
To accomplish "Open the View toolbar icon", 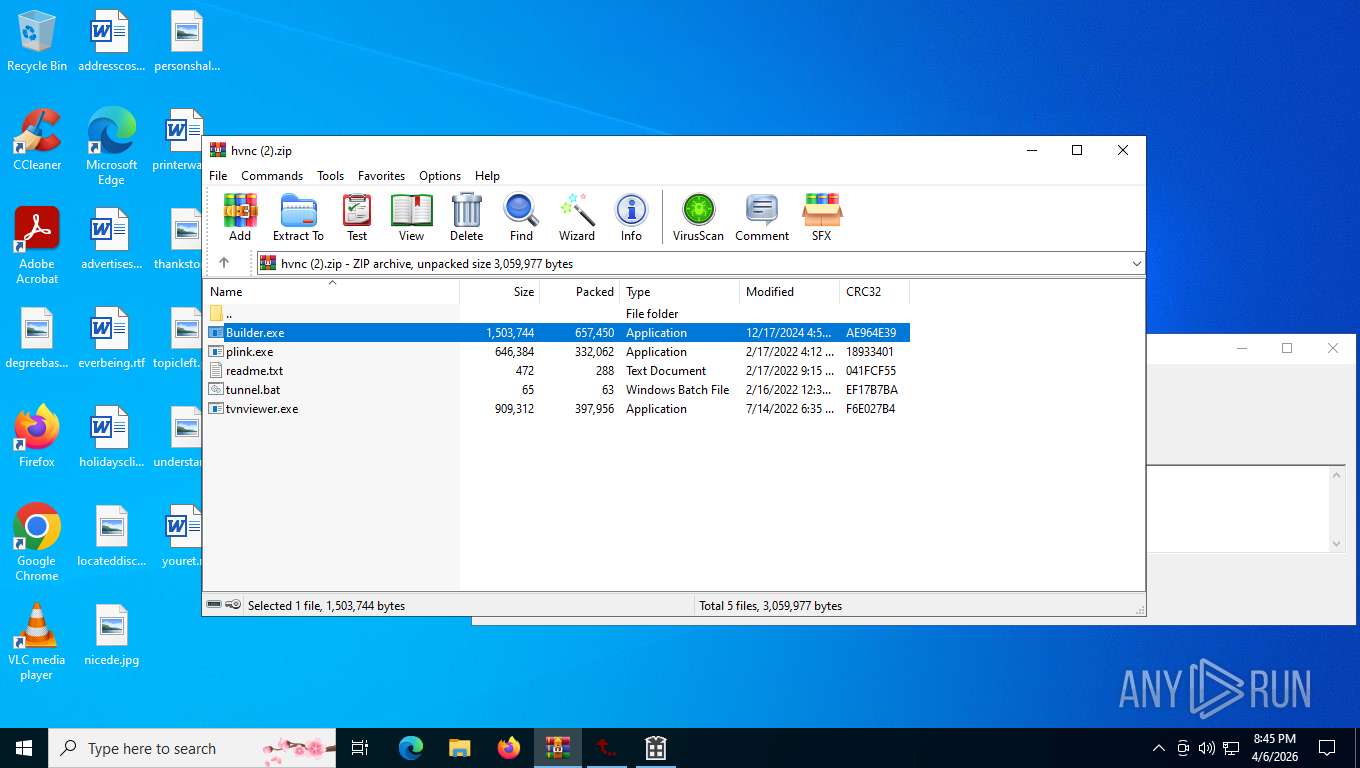I will pyautogui.click(x=411, y=217).
